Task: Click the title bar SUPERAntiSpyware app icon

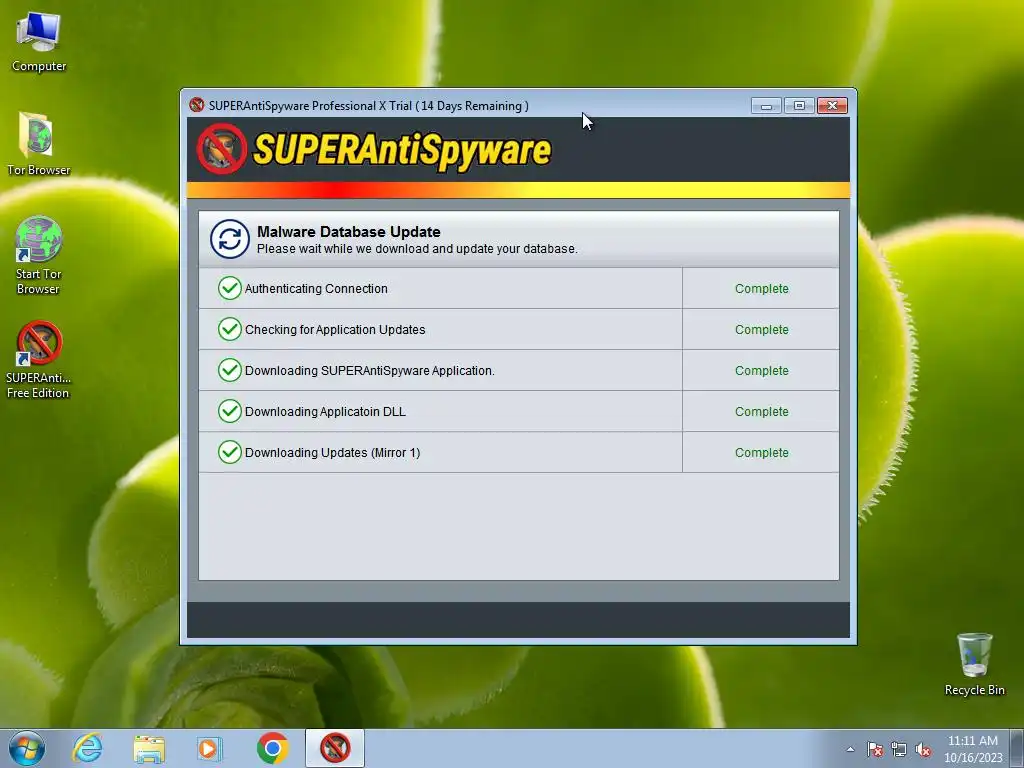Action: tap(197, 105)
